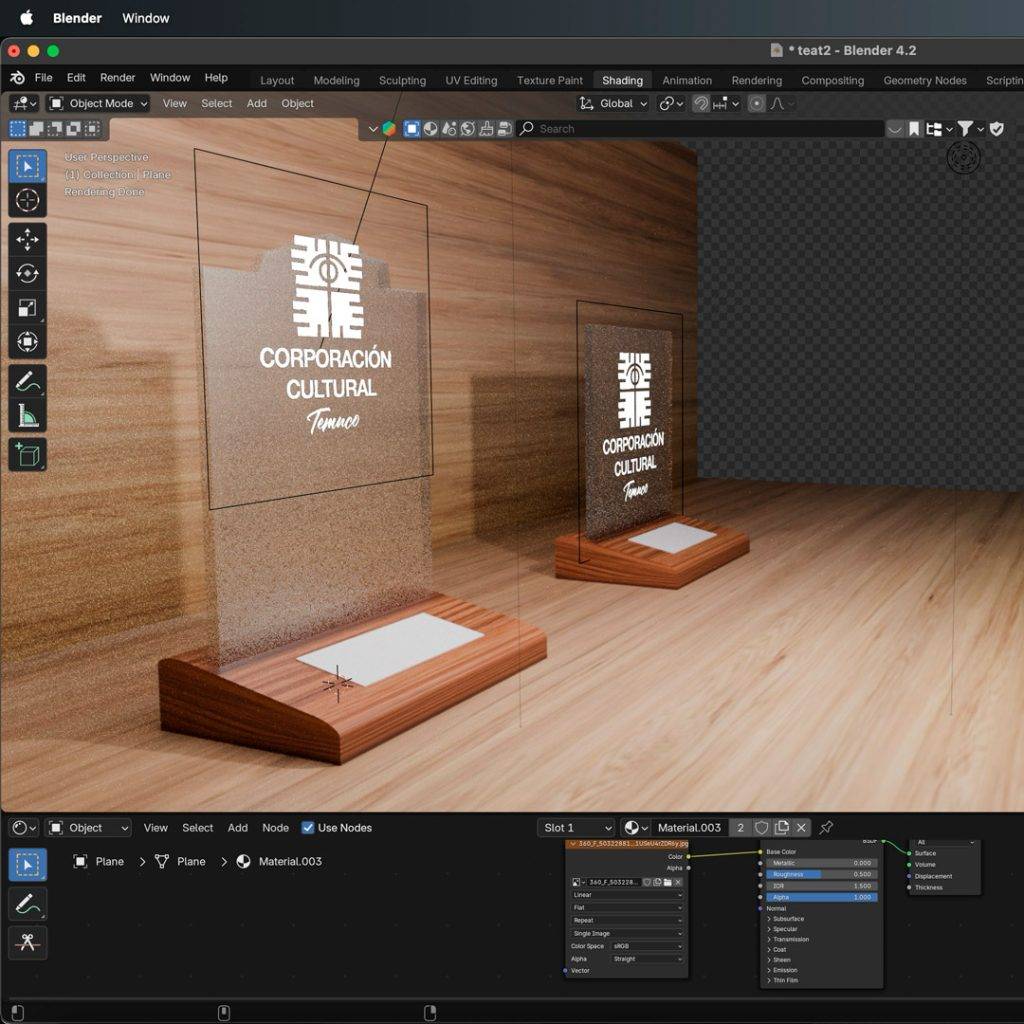1024x1024 pixels.
Task: Select the Cursor tool in viewport toolbar
Action: click(x=27, y=200)
